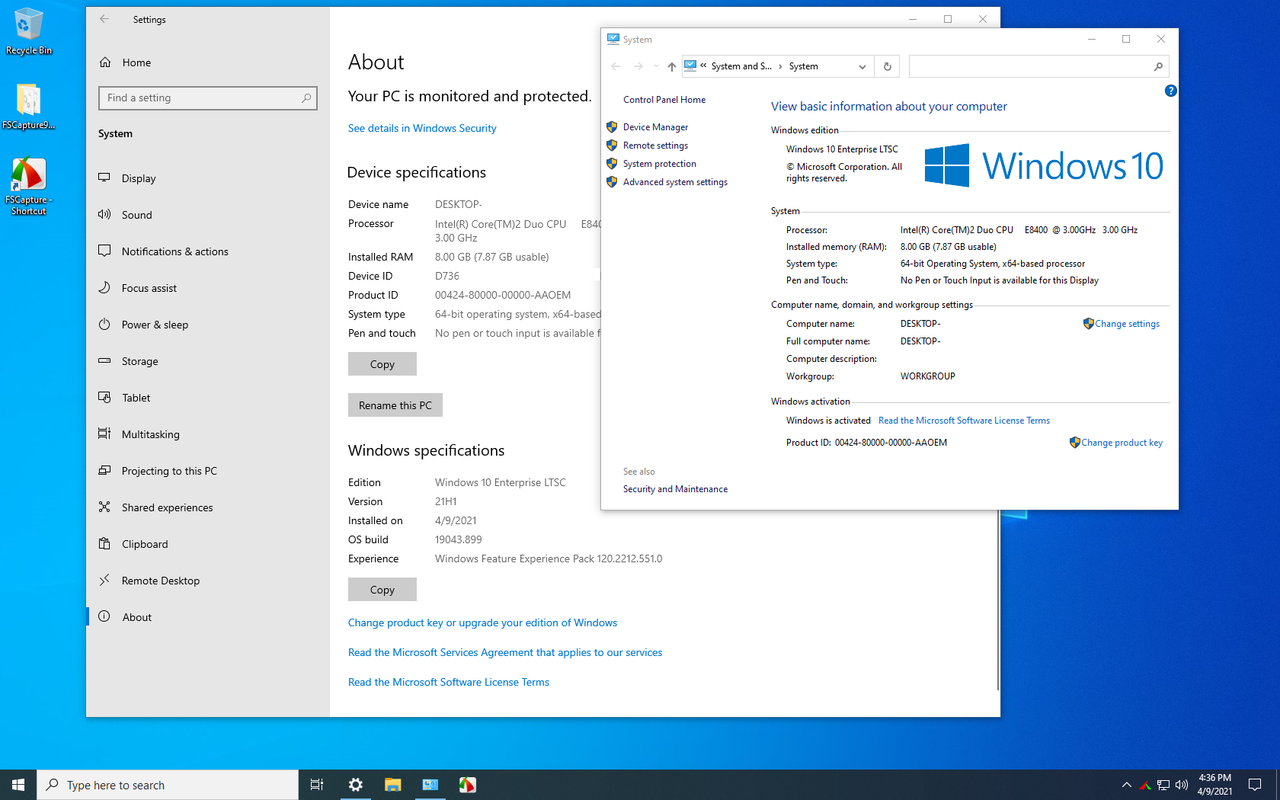
Task: Click the search magnifier in System window
Action: [x=1158, y=67]
